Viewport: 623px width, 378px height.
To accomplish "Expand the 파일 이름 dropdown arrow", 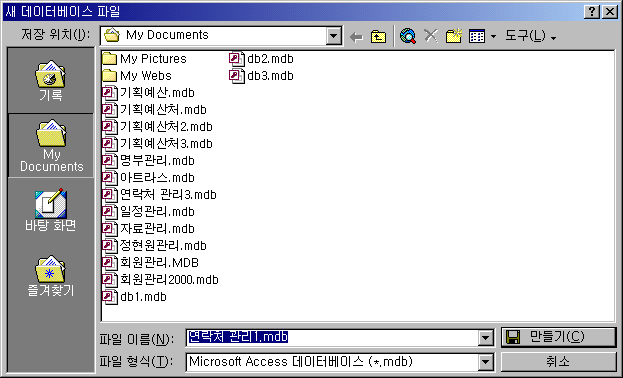I will pyautogui.click(x=486, y=338).
